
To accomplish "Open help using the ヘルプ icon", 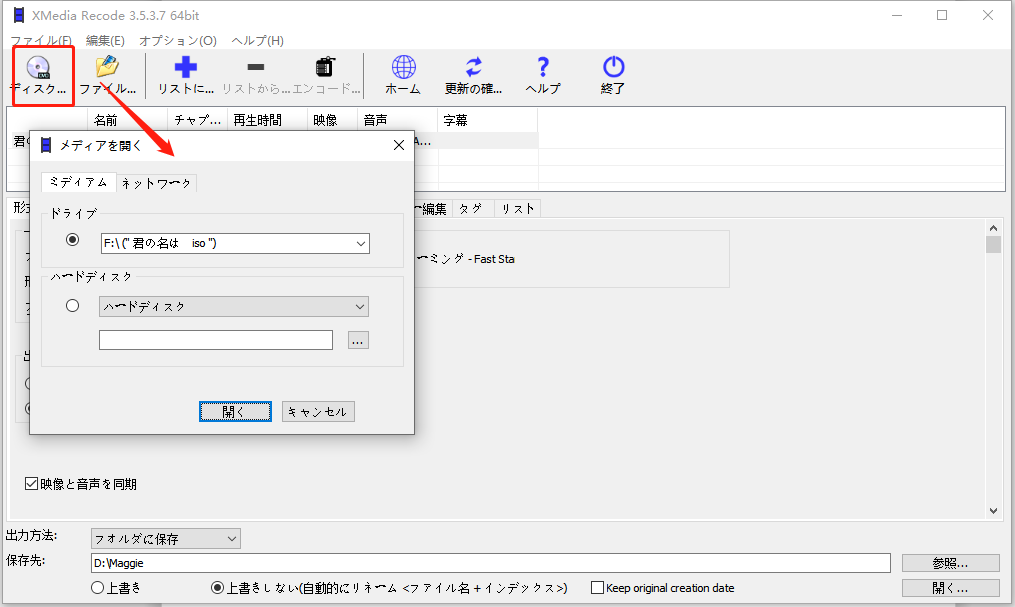I will tap(542, 73).
